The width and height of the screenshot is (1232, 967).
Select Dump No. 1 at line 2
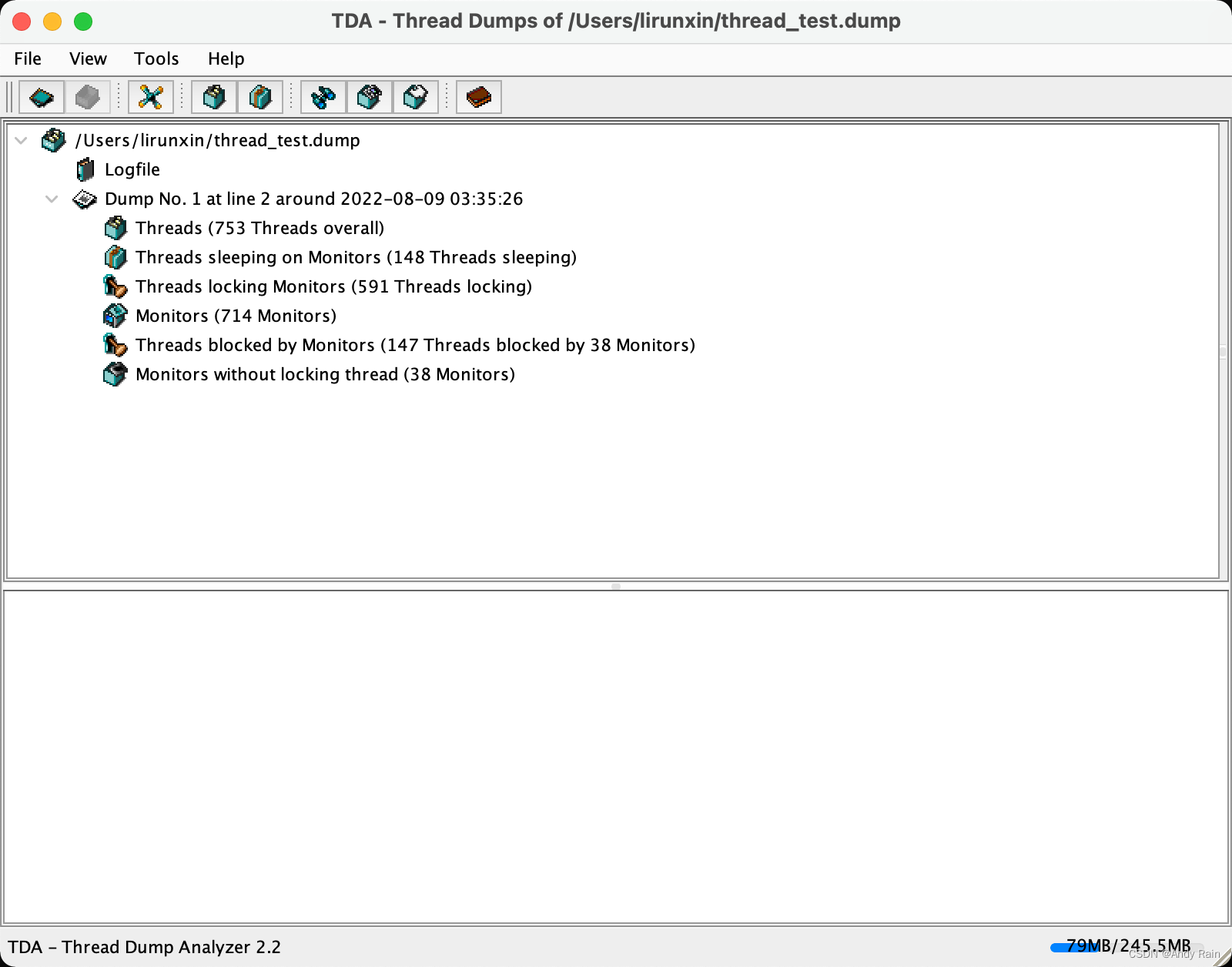click(314, 199)
